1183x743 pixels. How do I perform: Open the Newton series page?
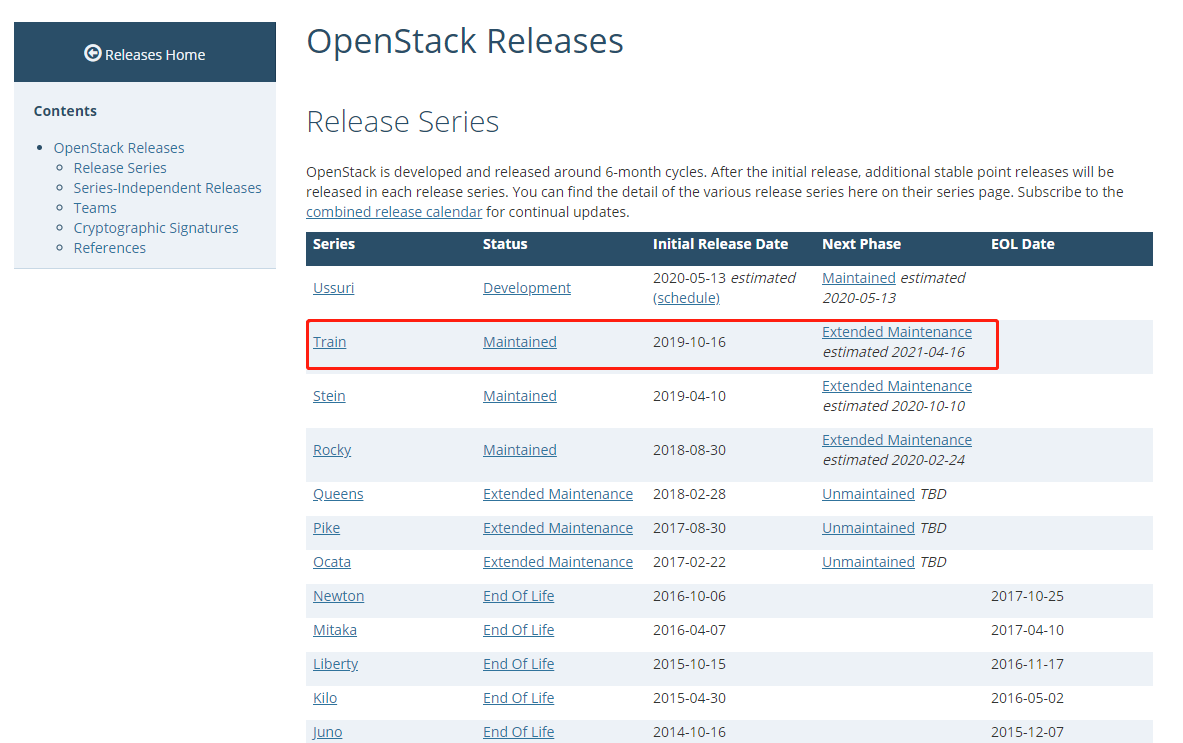coord(339,596)
